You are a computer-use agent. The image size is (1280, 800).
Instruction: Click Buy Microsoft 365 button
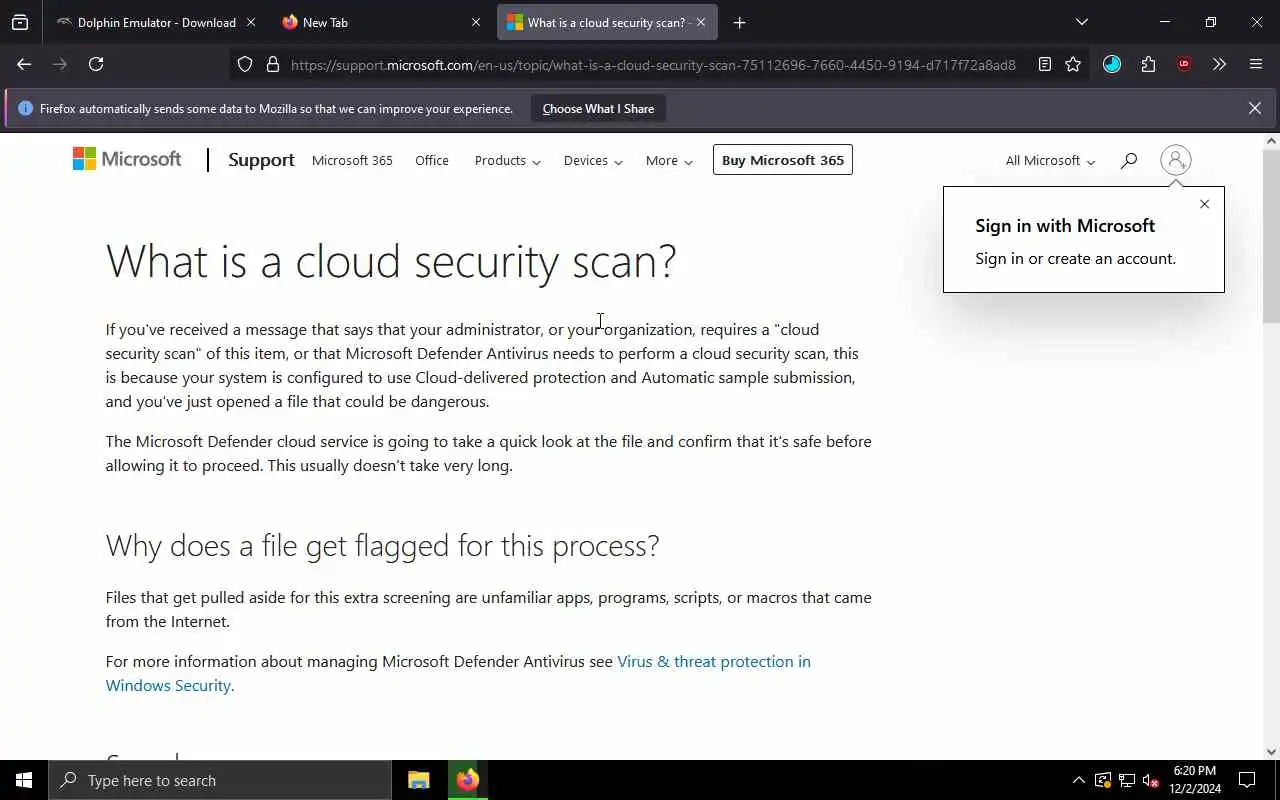(783, 160)
